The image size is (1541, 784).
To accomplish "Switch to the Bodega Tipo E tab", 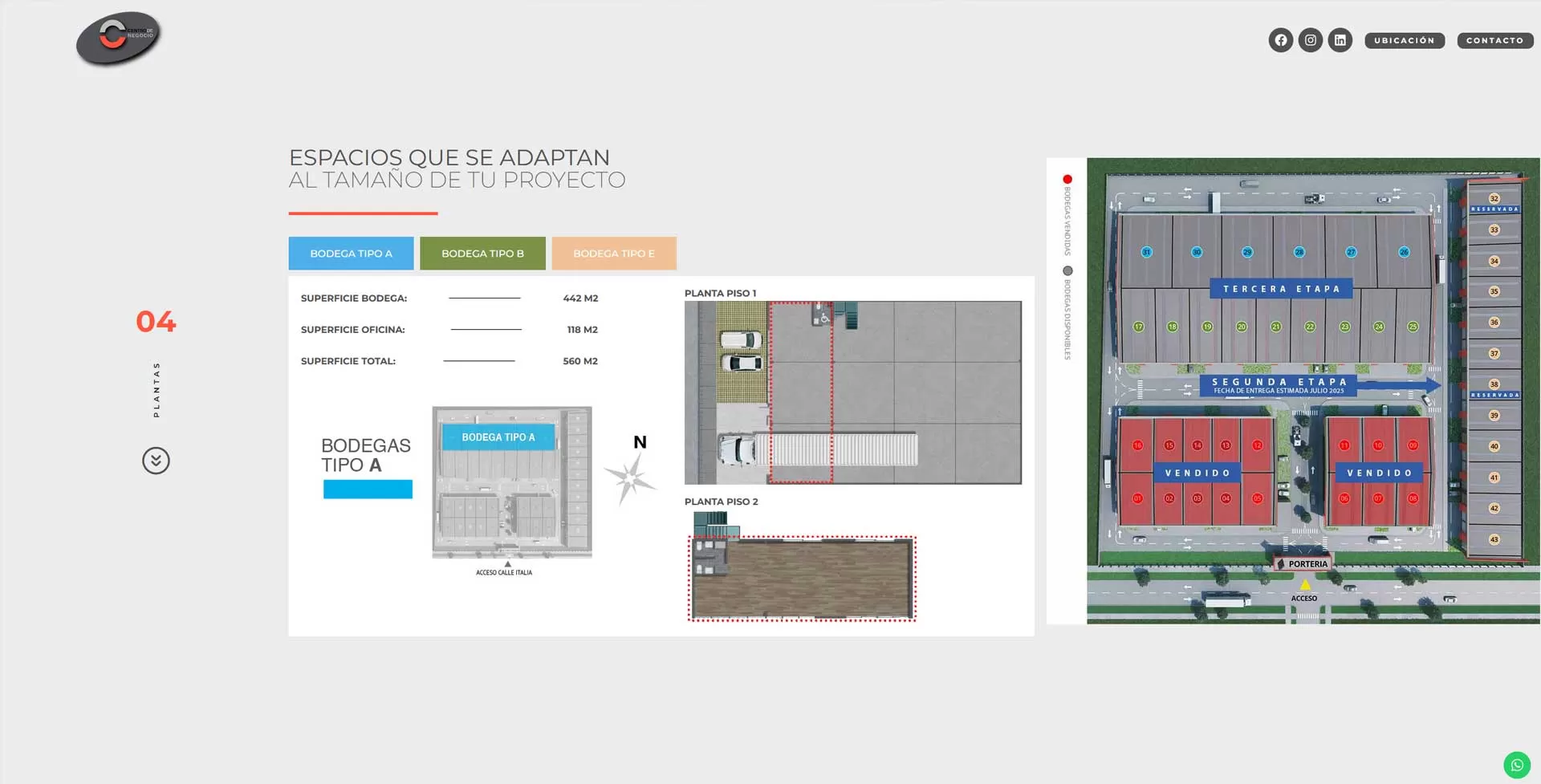I will coord(613,254).
